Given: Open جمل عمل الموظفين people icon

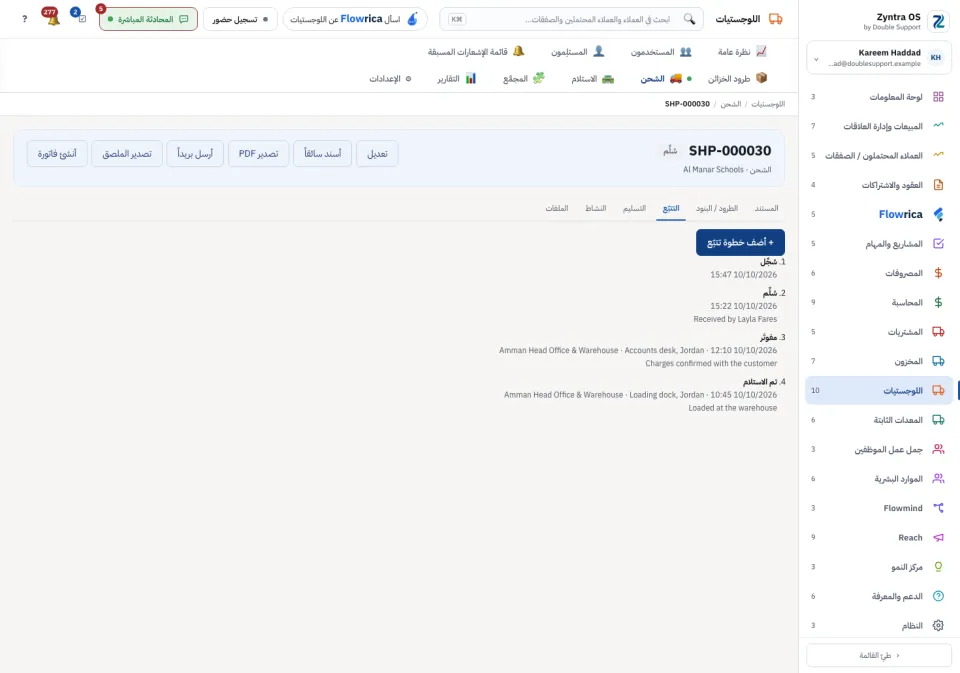Looking at the screenshot, I should tap(938, 449).
